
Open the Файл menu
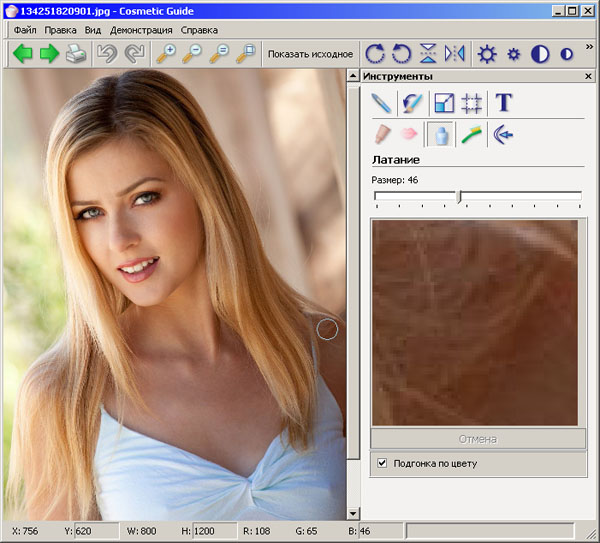pyautogui.click(x=25, y=30)
